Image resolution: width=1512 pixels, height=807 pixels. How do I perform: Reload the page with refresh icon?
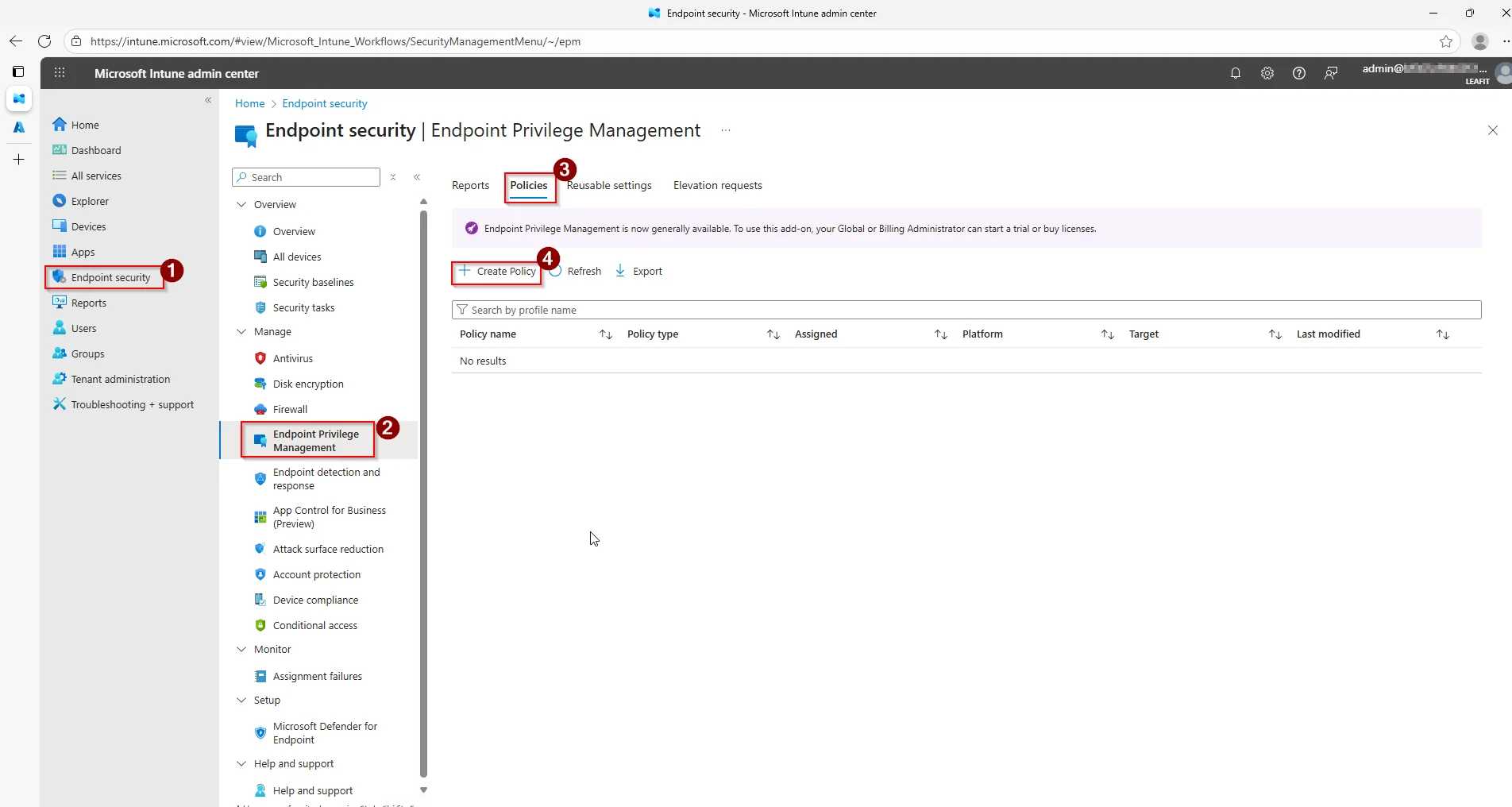point(44,41)
